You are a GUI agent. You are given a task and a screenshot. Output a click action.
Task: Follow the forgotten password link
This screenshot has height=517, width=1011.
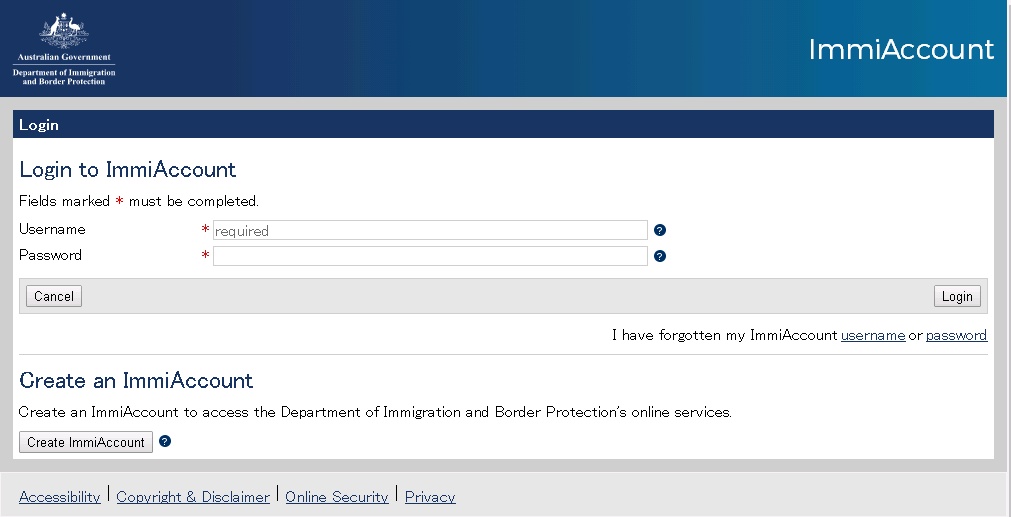point(956,336)
